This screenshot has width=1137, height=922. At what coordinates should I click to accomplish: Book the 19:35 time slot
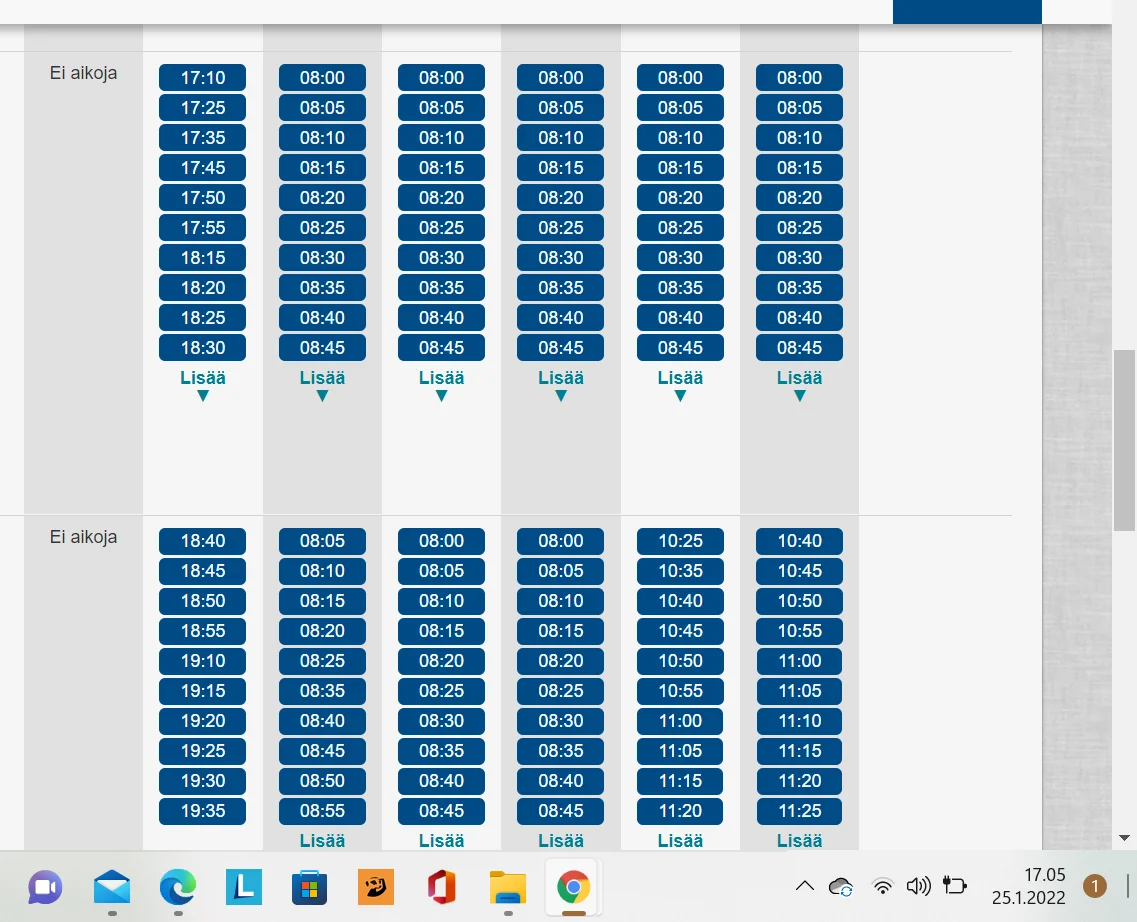203,811
